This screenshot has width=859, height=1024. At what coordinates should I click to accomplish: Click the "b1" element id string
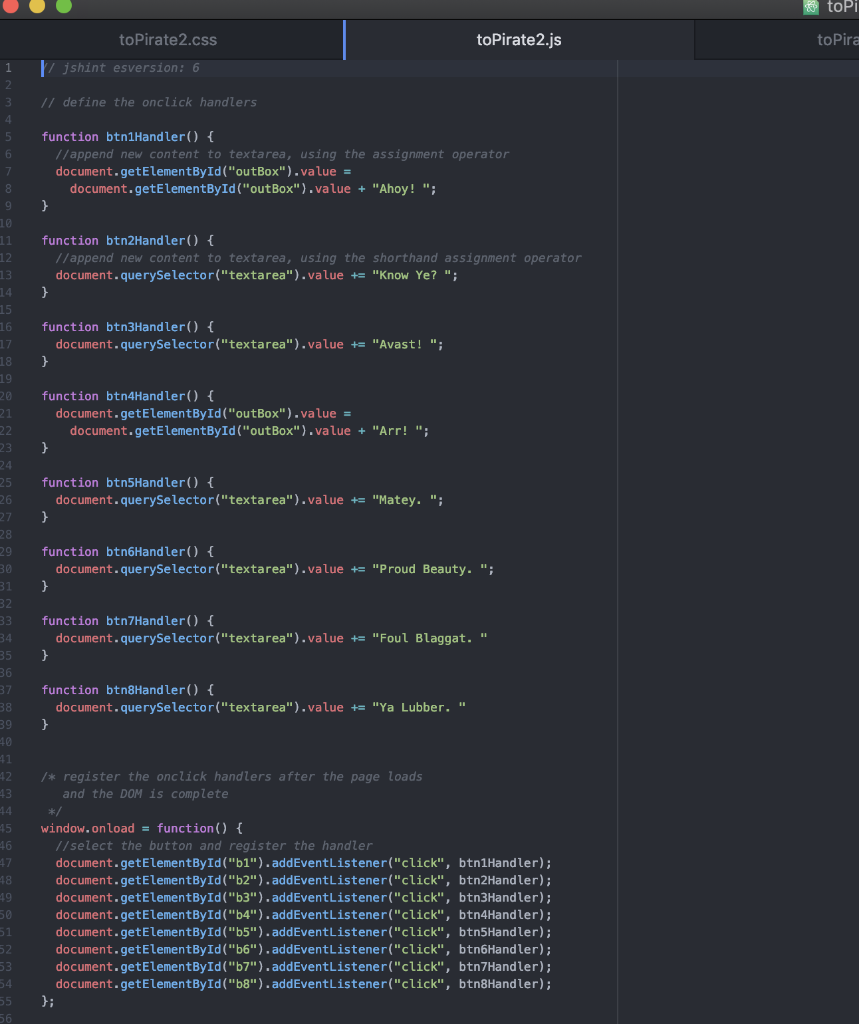click(242, 863)
